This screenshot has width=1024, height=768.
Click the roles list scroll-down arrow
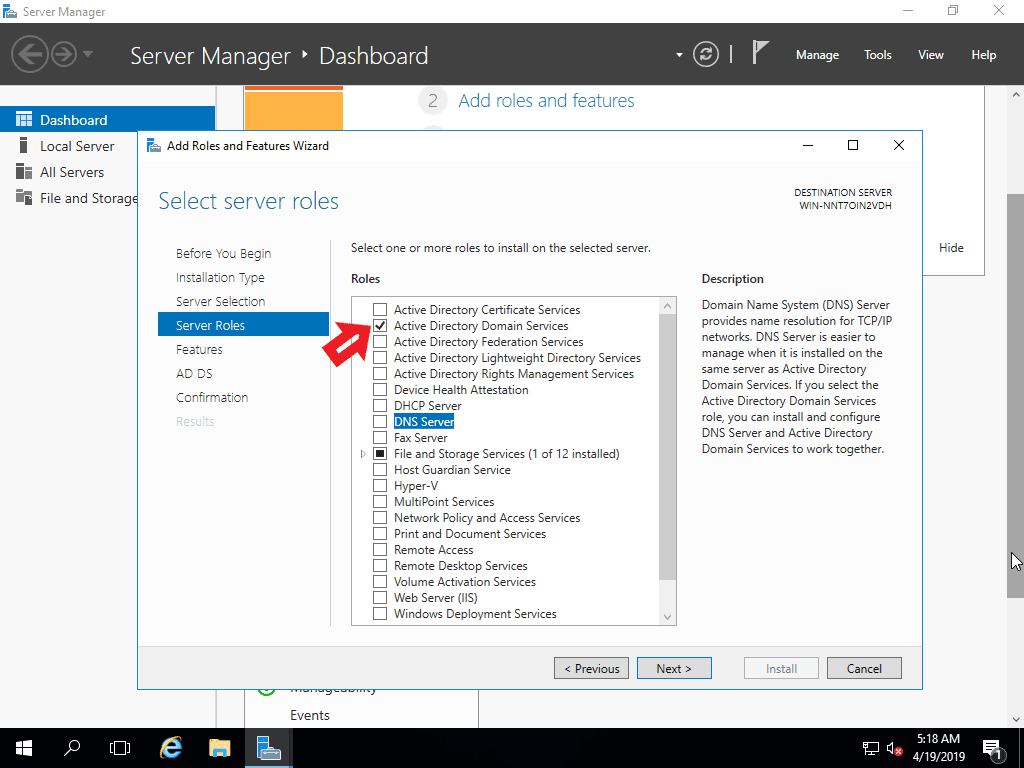667,616
